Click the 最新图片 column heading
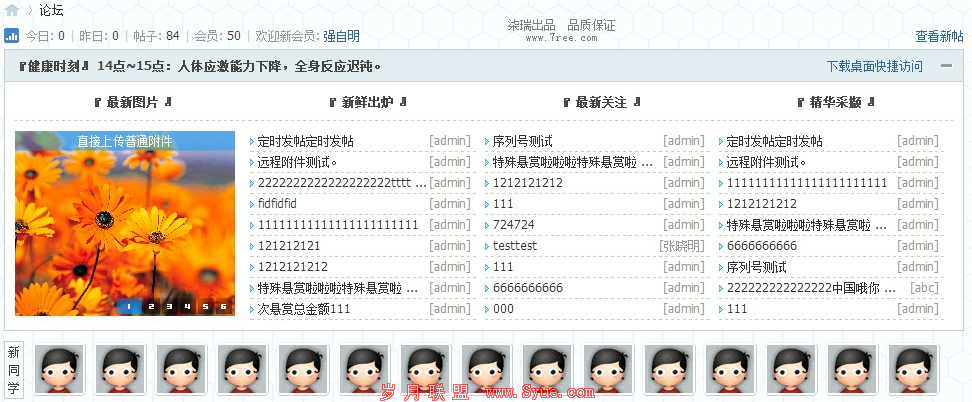 131,102
